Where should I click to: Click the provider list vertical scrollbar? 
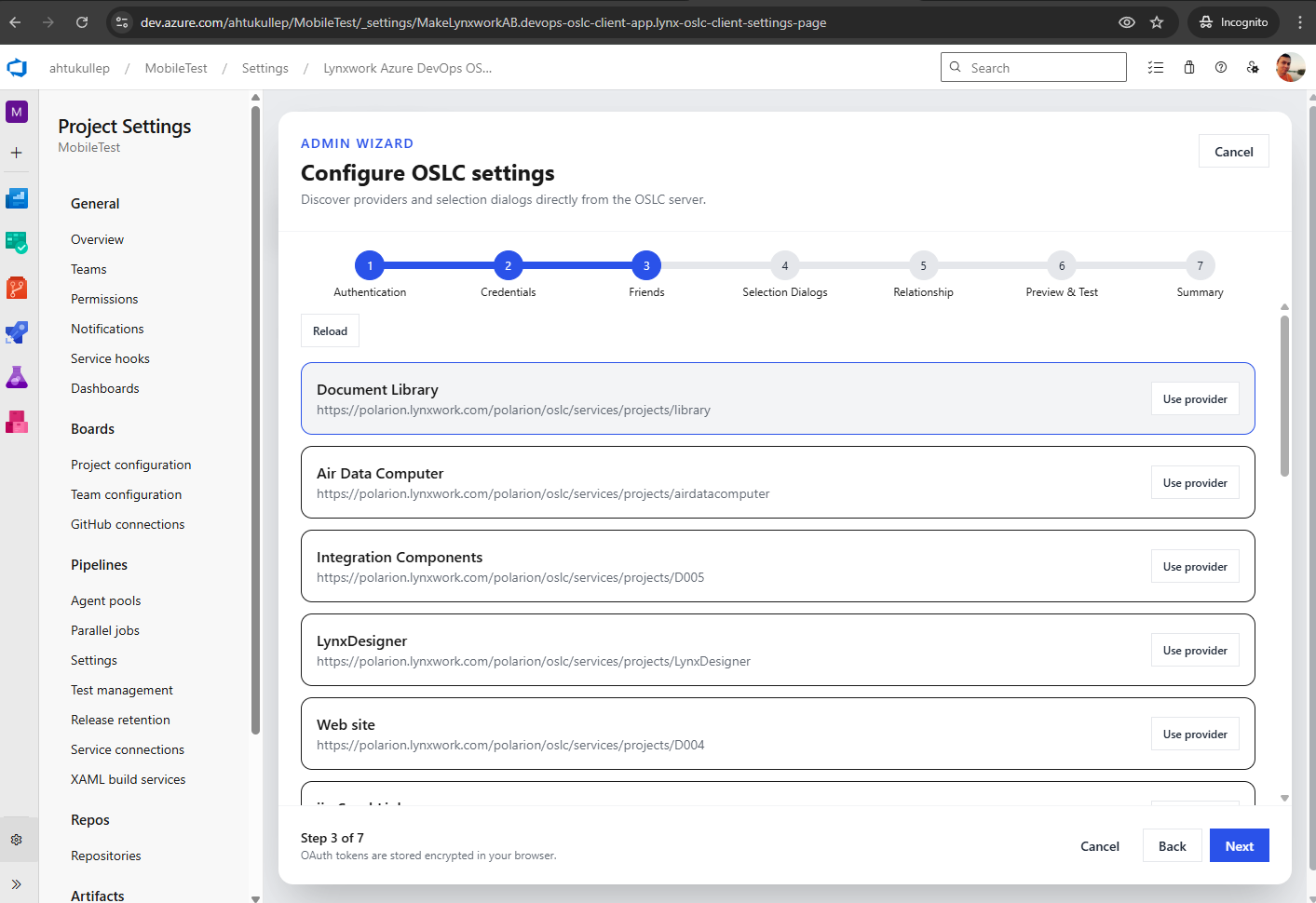1284,397
